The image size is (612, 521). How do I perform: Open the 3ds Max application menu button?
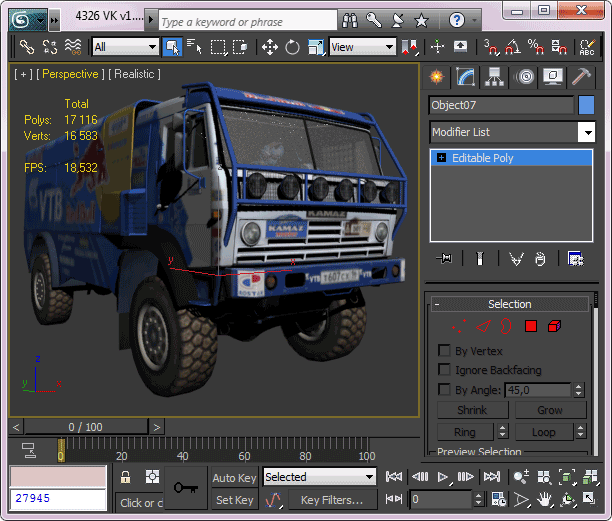(27, 20)
